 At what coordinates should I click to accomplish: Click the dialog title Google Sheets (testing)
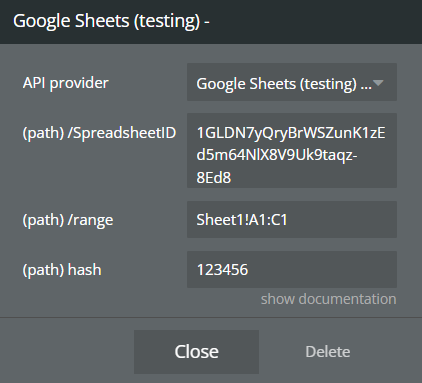(x=111, y=21)
